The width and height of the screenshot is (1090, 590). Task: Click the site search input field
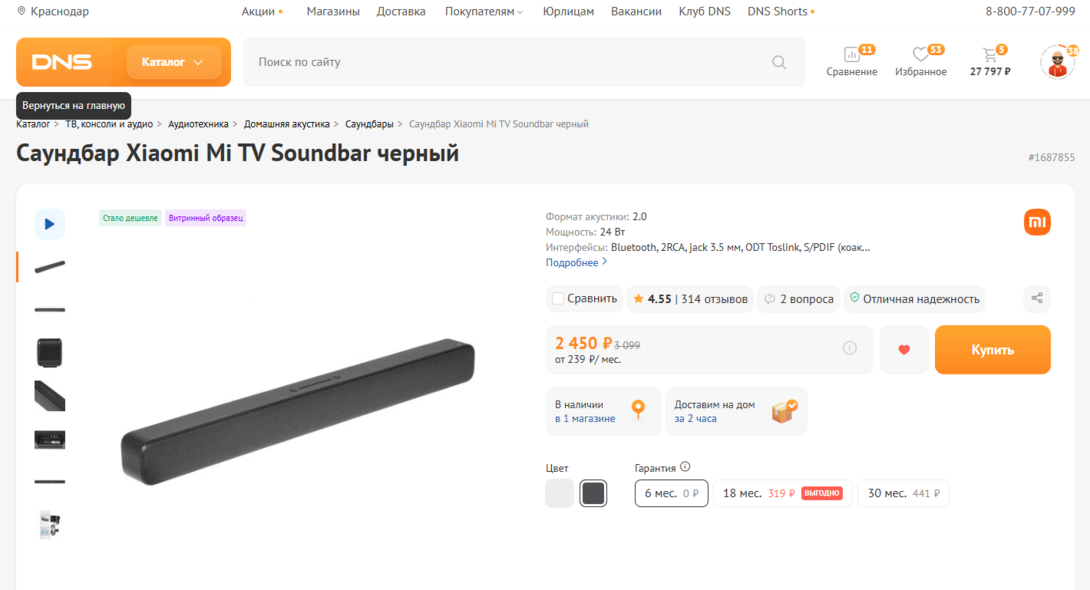click(500, 62)
